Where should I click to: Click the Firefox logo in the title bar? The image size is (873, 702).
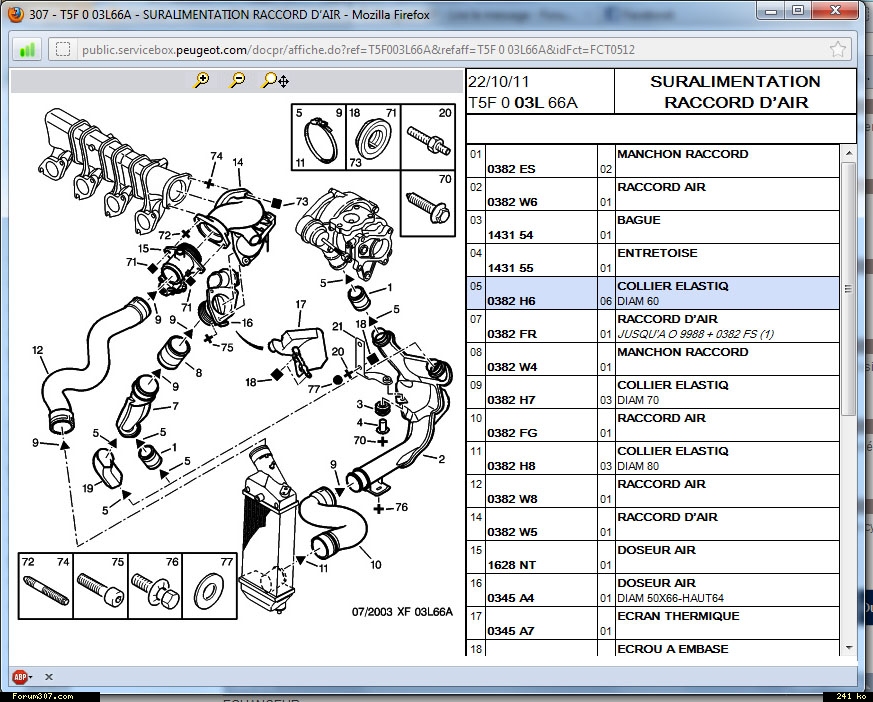point(15,14)
